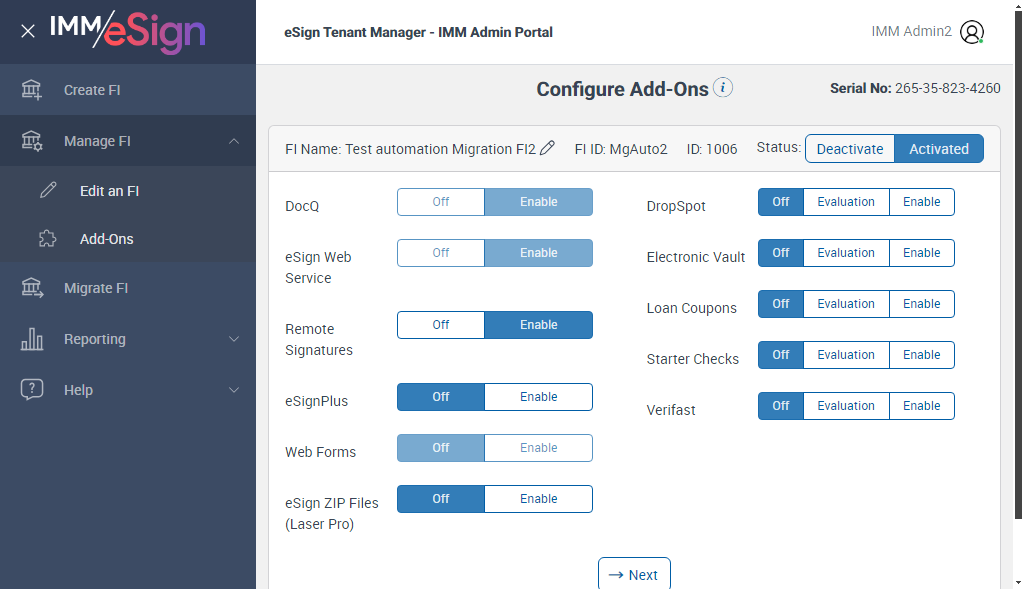Viewport: 1024px width, 589px height.
Task: Edit FI Name using the pencil icon
Action: point(547,149)
